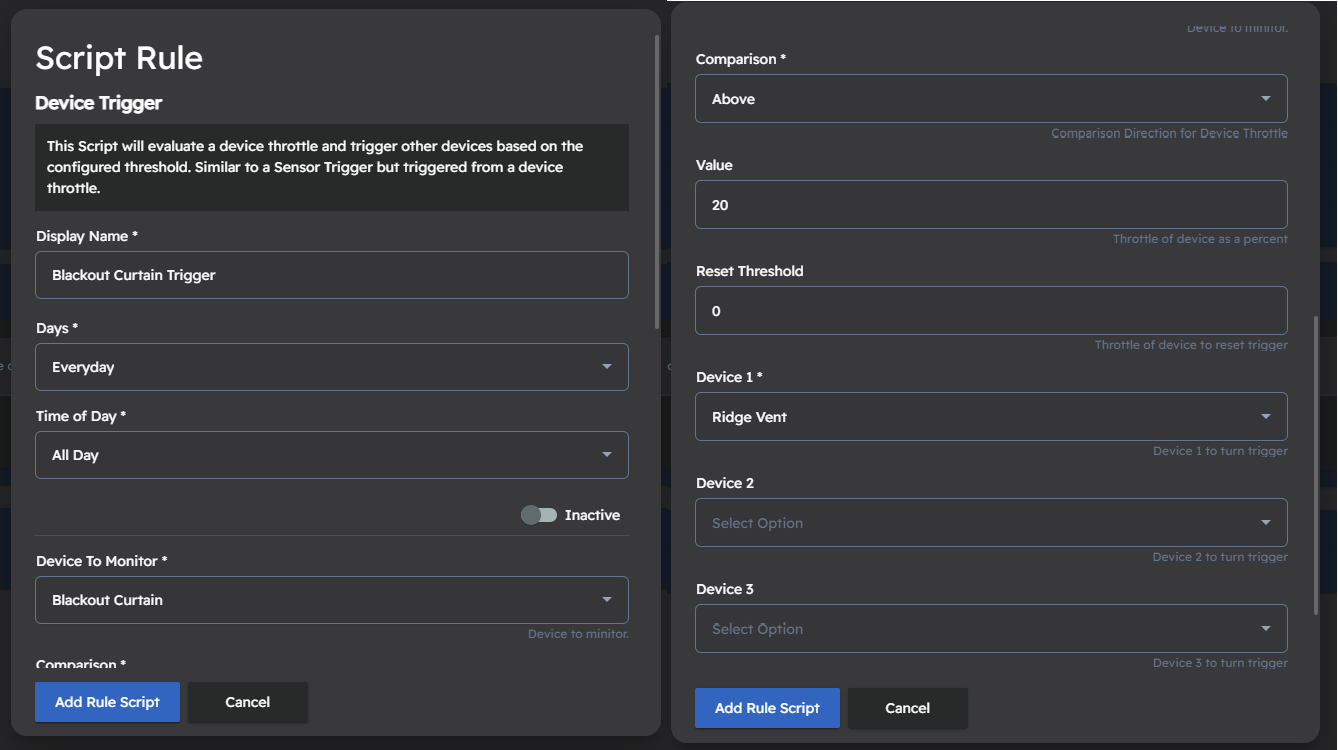Click the Value field containing 20

(x=991, y=204)
